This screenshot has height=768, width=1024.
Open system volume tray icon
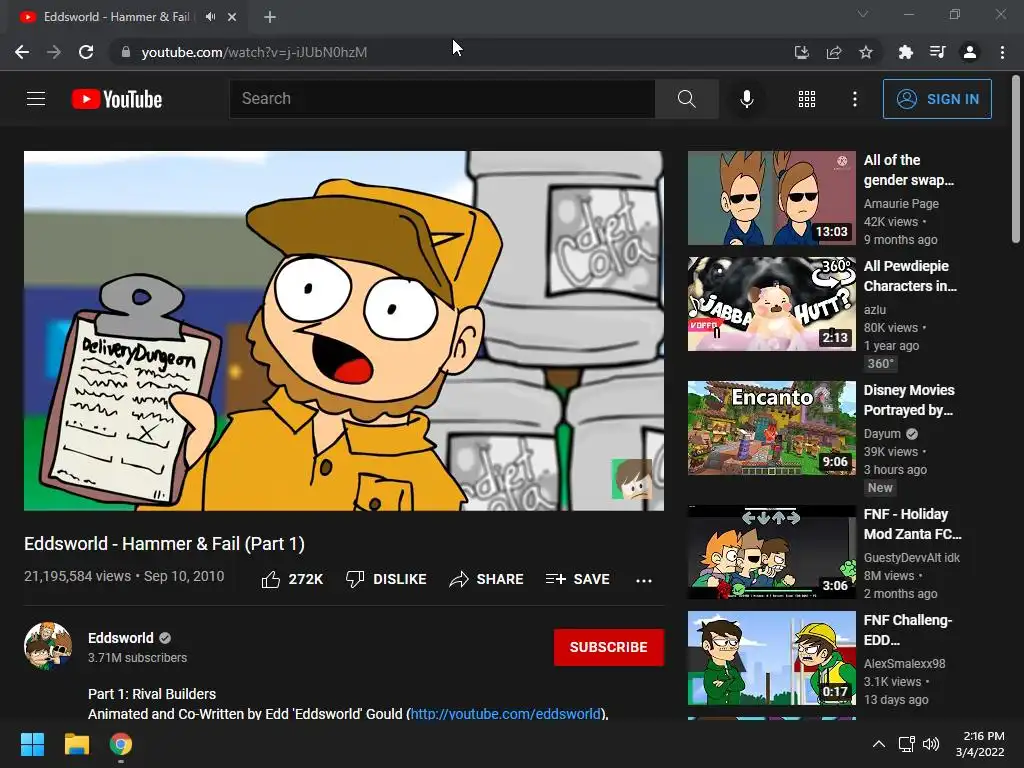pos(931,744)
